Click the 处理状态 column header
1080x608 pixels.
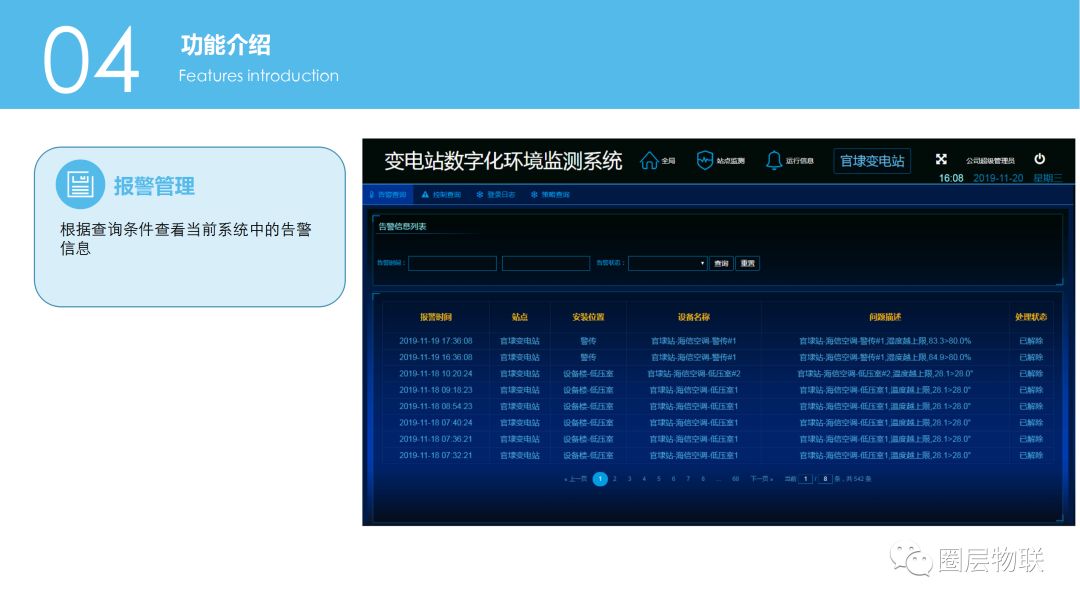pos(1031,317)
